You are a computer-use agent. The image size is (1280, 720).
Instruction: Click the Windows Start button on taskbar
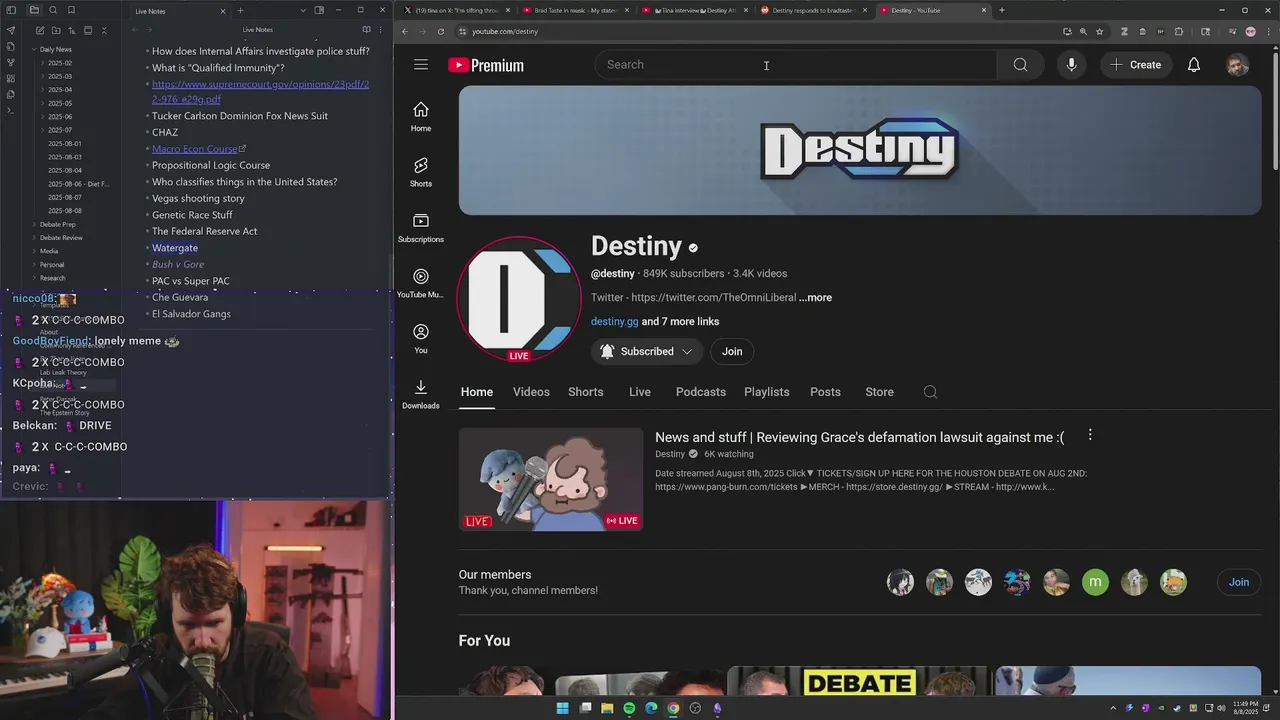(x=562, y=708)
